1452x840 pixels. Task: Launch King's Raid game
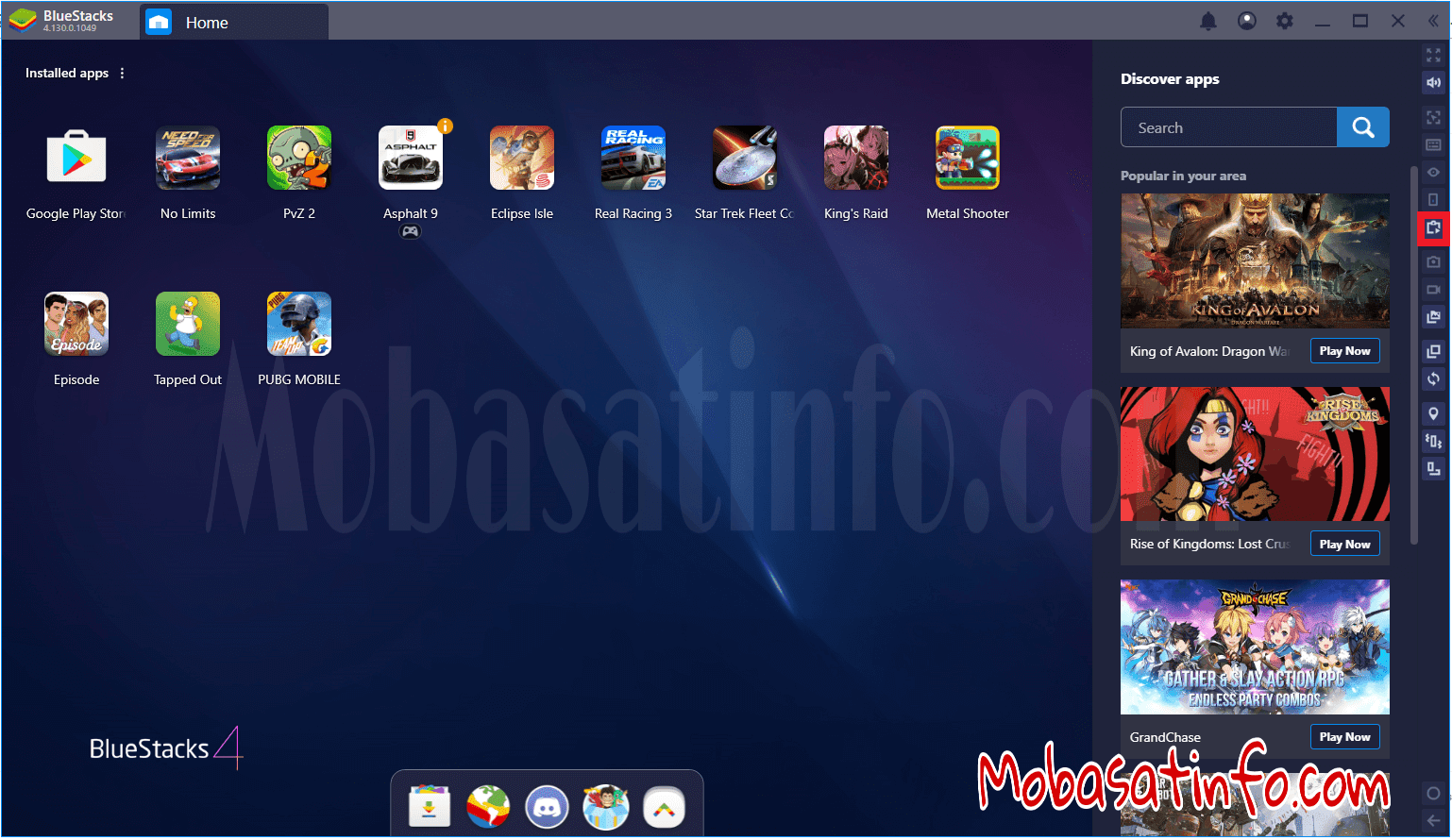pos(856,158)
